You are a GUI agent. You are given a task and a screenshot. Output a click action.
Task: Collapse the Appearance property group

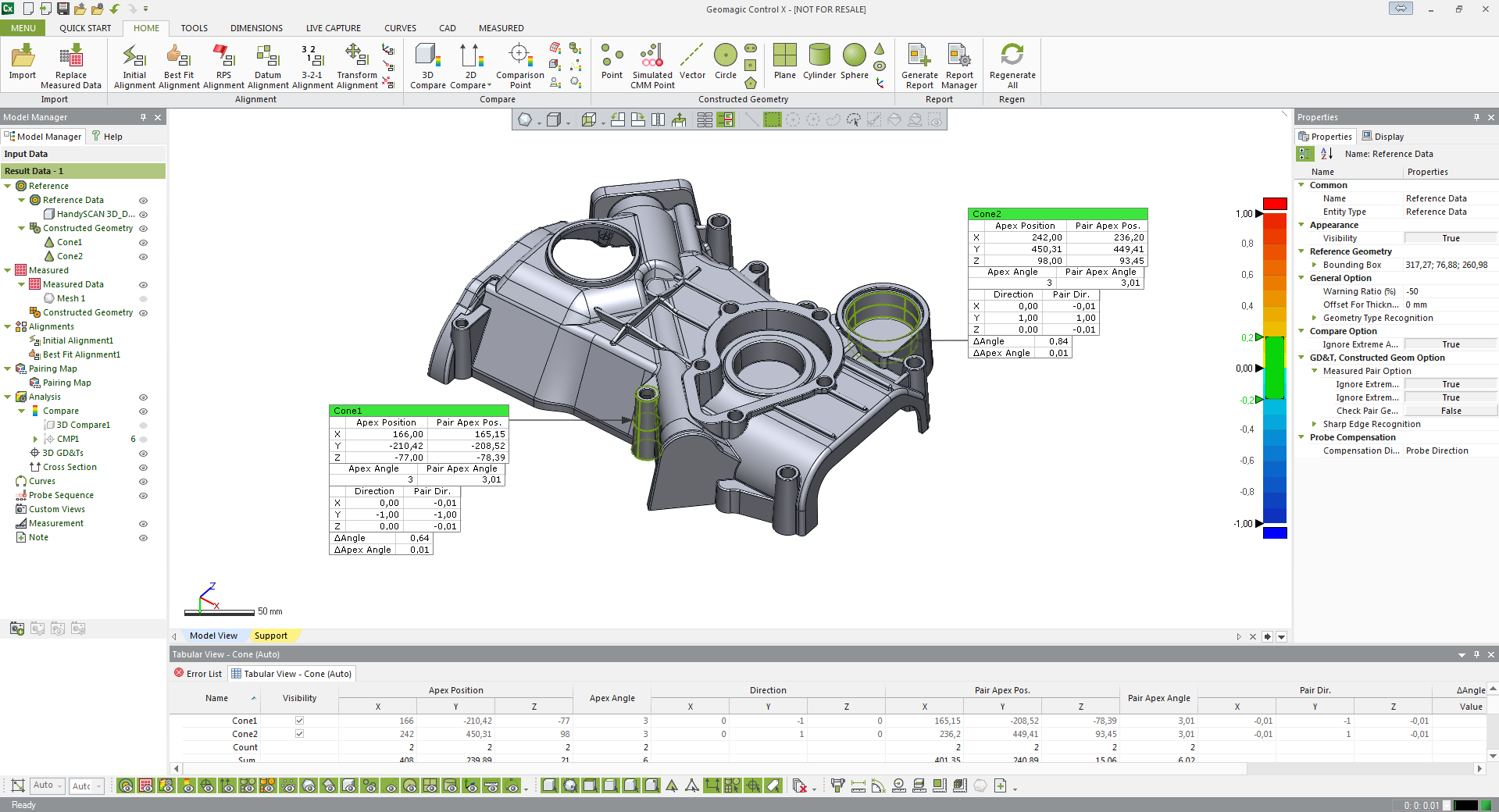[1301, 225]
